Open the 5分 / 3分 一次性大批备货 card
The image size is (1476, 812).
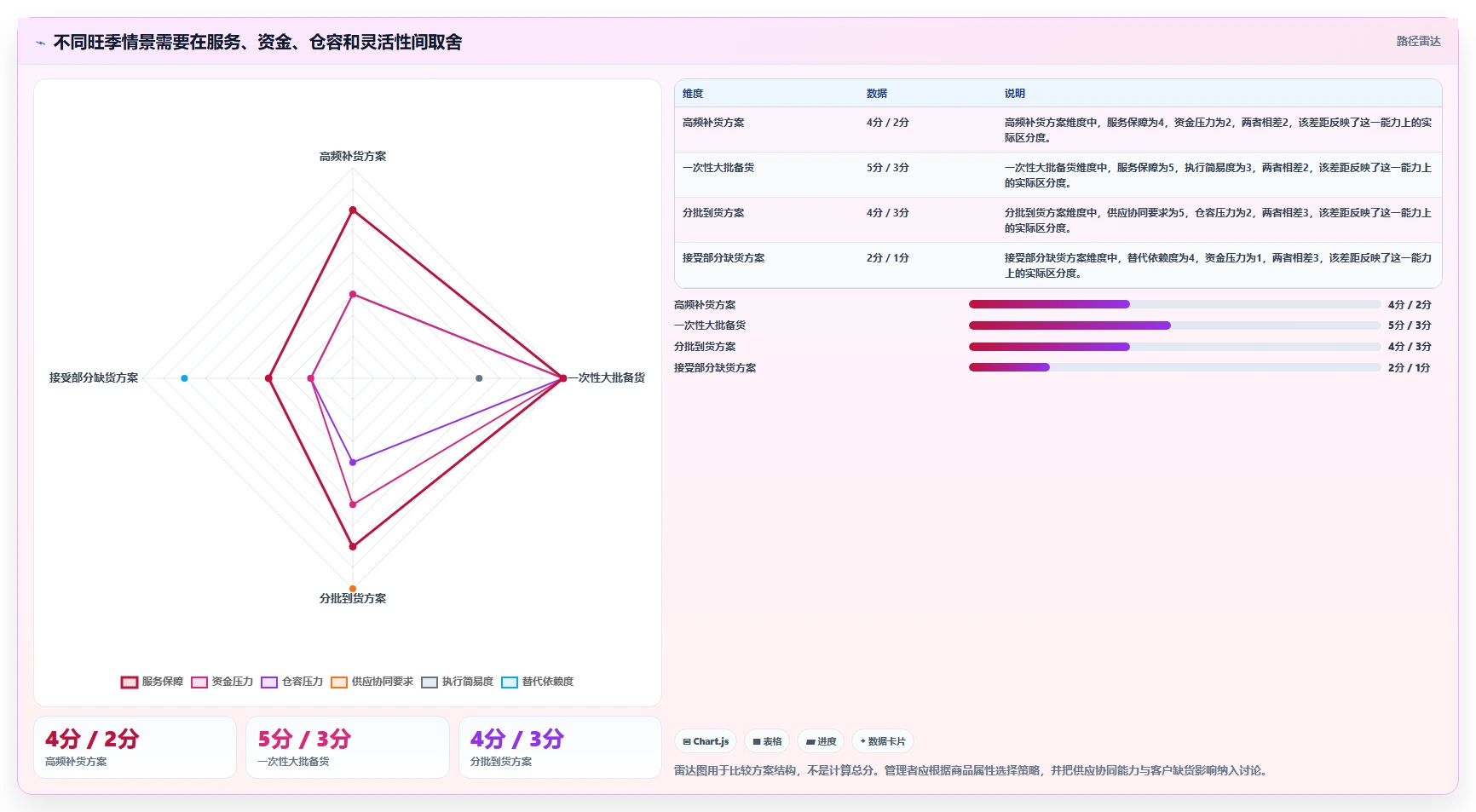point(348,747)
